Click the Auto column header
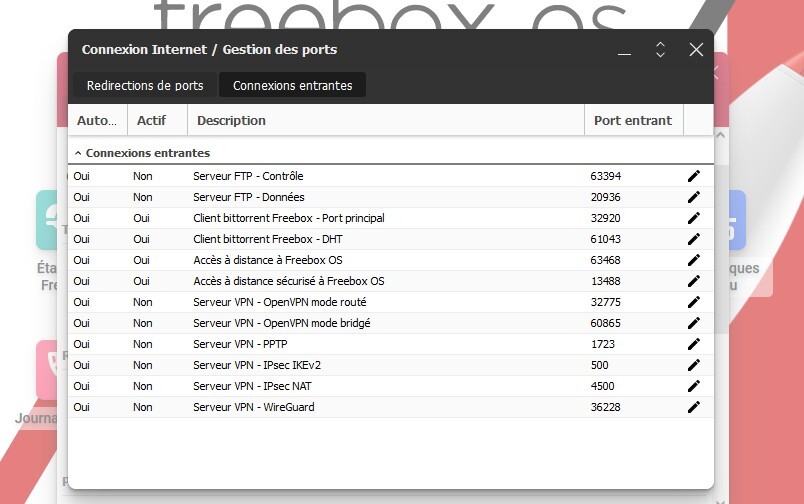804x504 pixels. pyautogui.click(x=97, y=121)
